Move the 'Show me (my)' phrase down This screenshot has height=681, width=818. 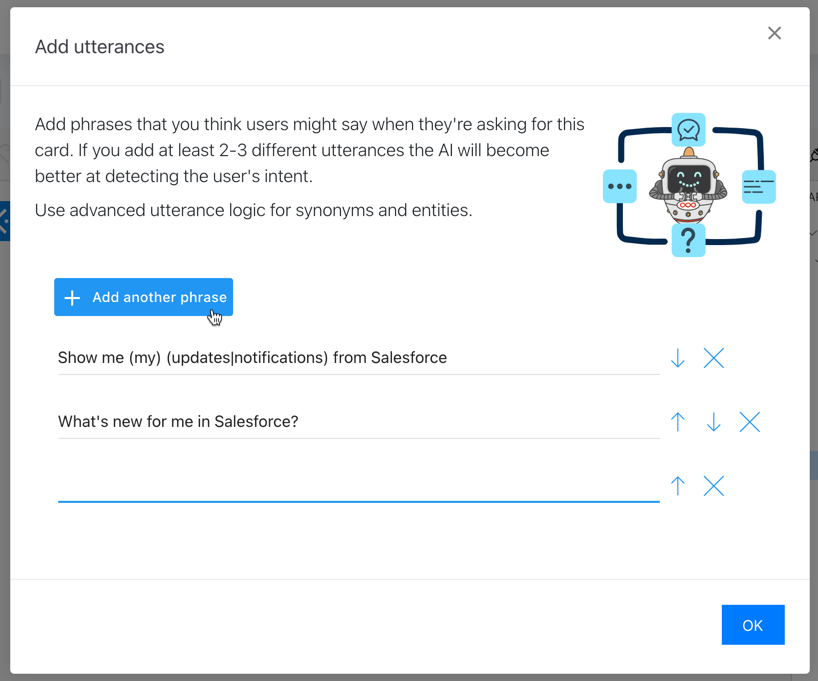[x=678, y=358]
